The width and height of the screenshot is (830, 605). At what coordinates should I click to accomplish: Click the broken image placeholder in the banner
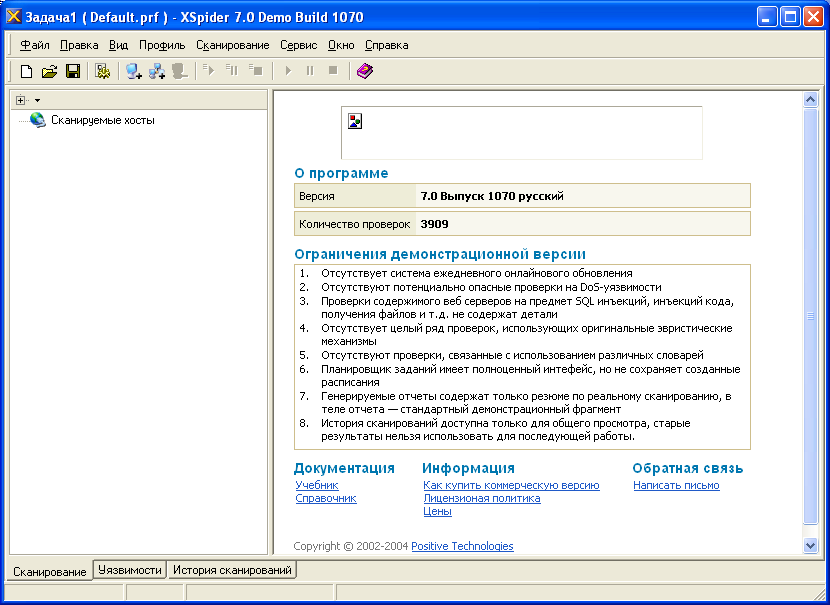coord(355,121)
